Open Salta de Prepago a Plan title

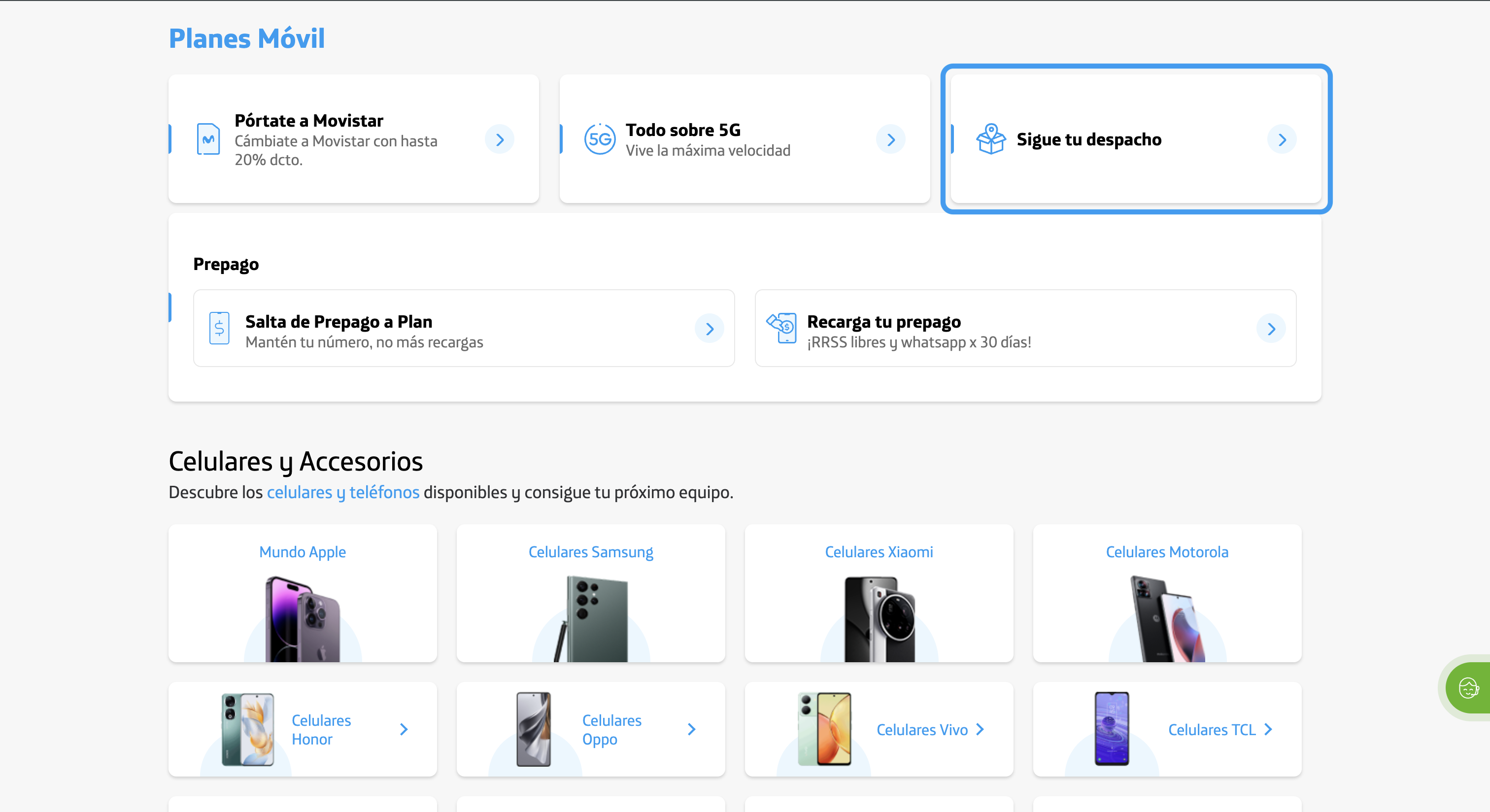click(339, 322)
